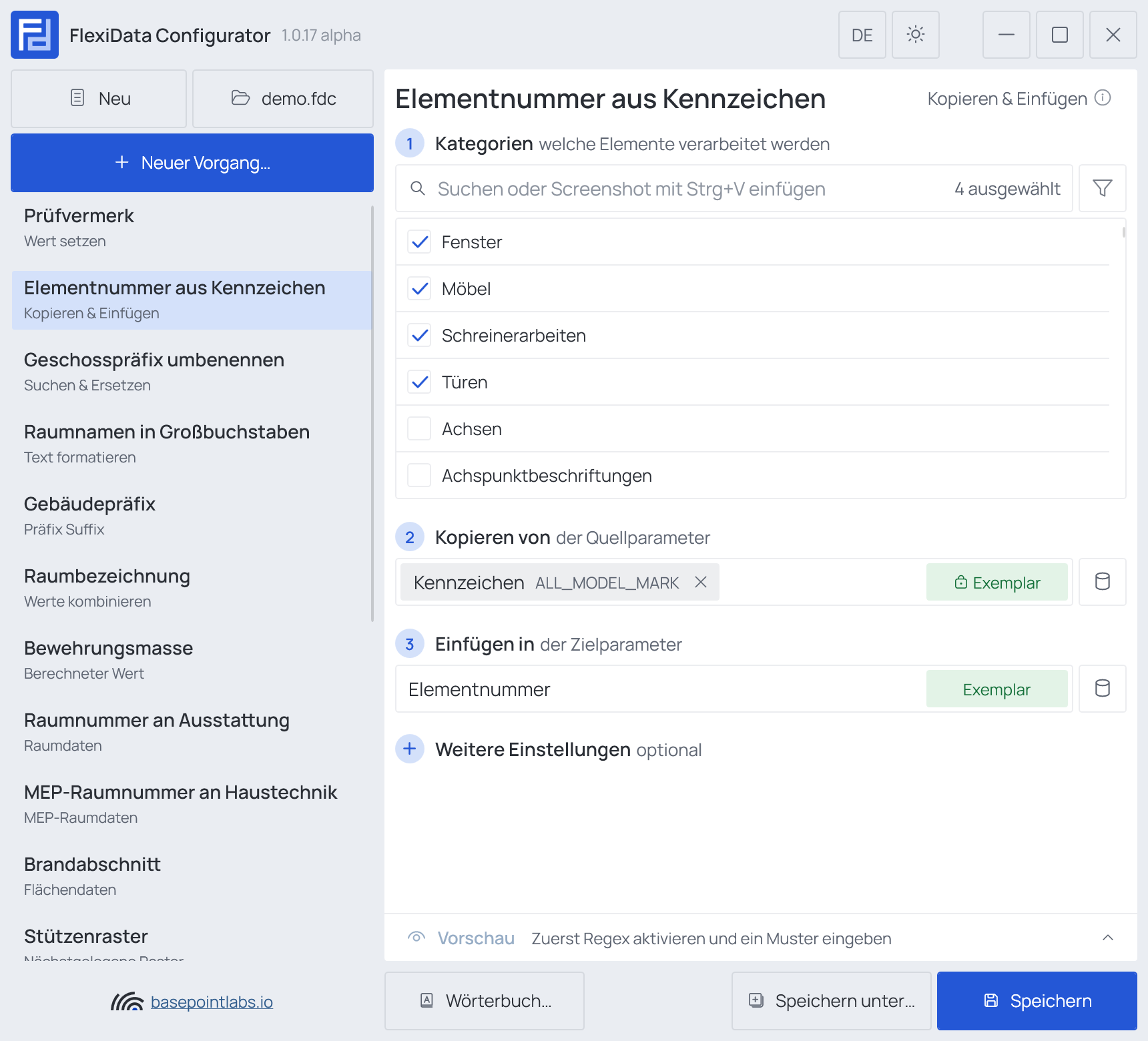Click Speichern unter
The height and width of the screenshot is (1041, 1148).
point(832,1001)
